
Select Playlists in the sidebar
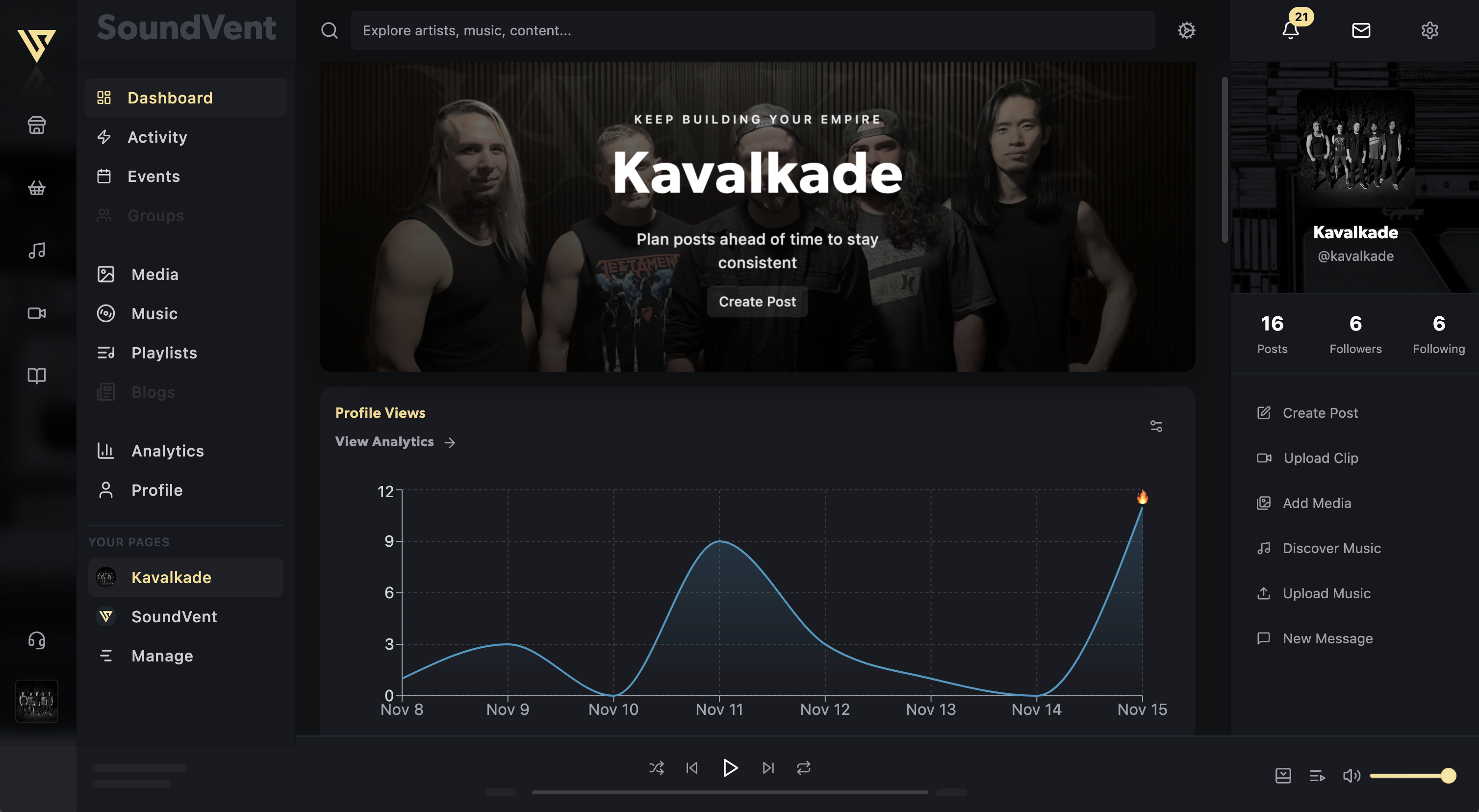click(x=164, y=353)
